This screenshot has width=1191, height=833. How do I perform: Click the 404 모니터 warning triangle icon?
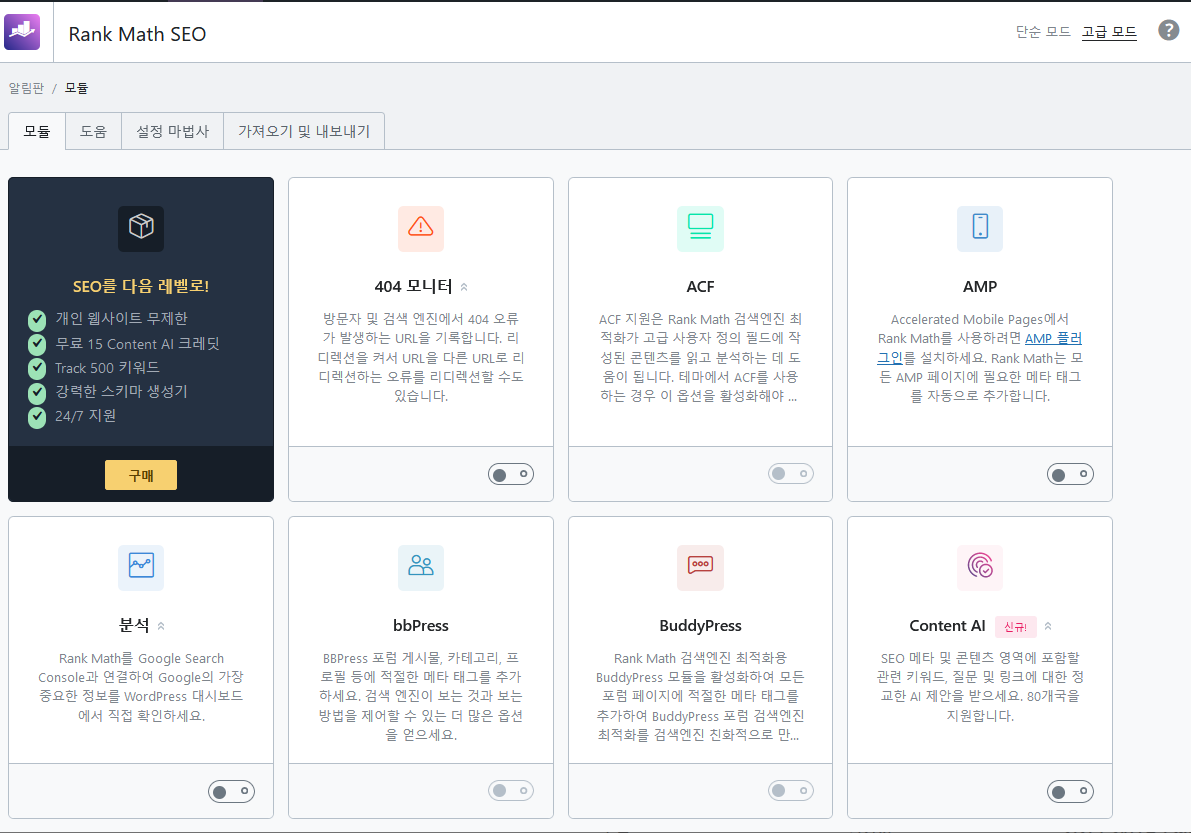421,228
